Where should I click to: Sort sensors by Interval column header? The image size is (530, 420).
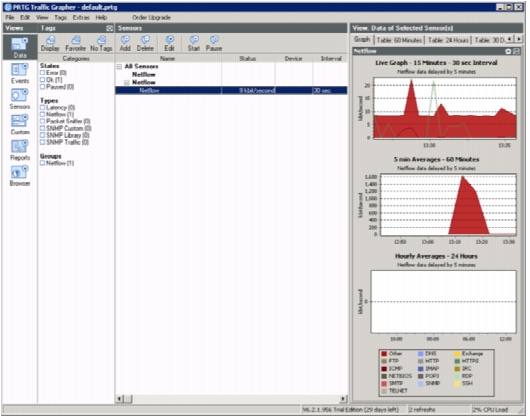pyautogui.click(x=331, y=58)
